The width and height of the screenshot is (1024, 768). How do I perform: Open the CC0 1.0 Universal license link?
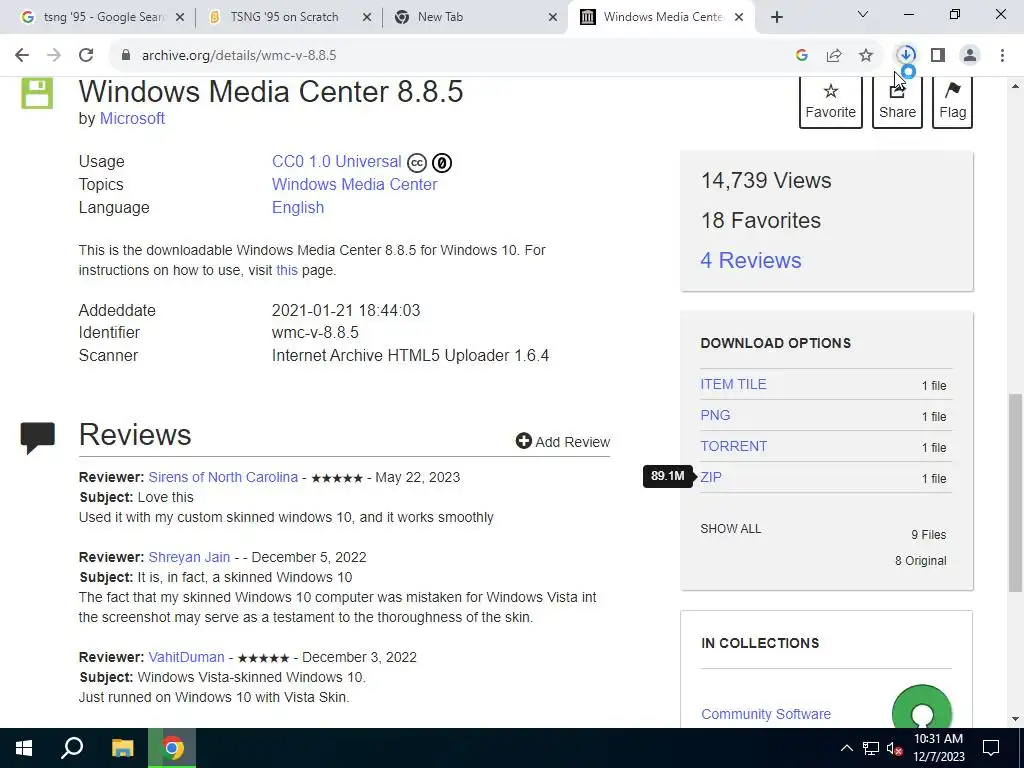(336, 161)
